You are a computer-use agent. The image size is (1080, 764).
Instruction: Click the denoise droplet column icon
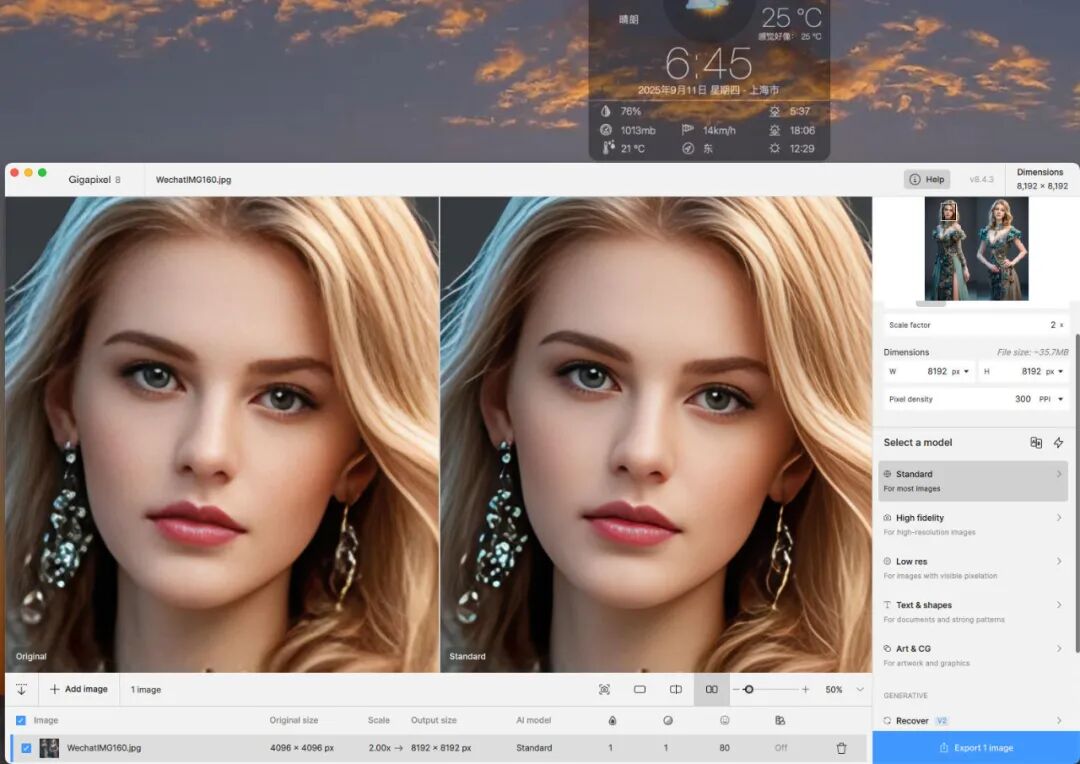point(612,721)
